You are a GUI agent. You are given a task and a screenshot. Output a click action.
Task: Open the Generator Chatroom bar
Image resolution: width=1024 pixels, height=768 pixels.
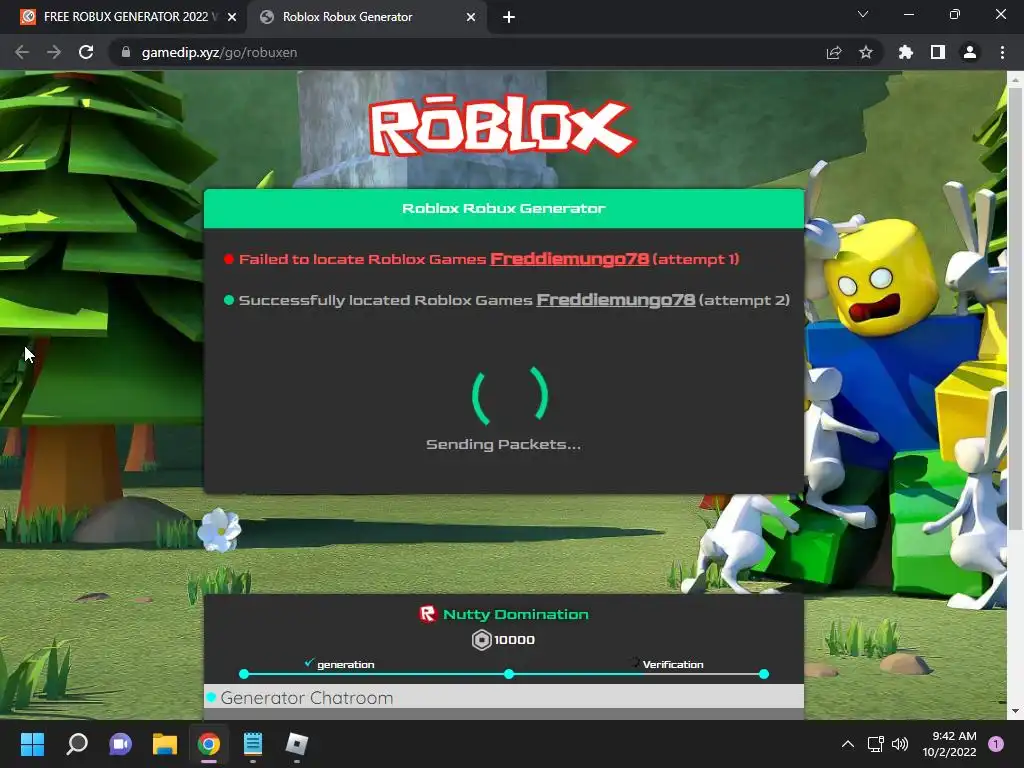504,697
